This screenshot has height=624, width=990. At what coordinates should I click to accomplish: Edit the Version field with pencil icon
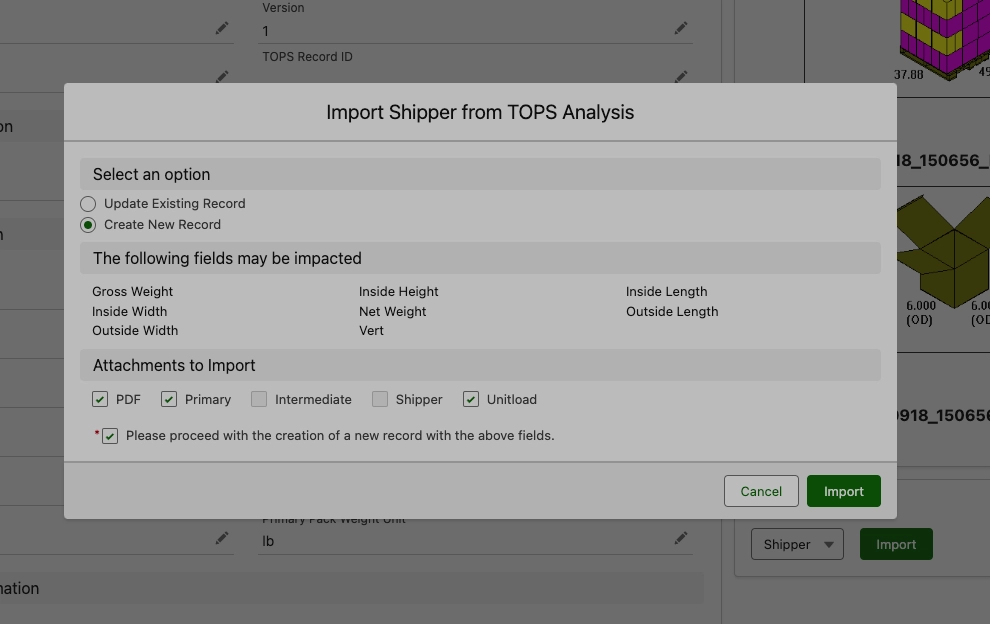[681, 28]
